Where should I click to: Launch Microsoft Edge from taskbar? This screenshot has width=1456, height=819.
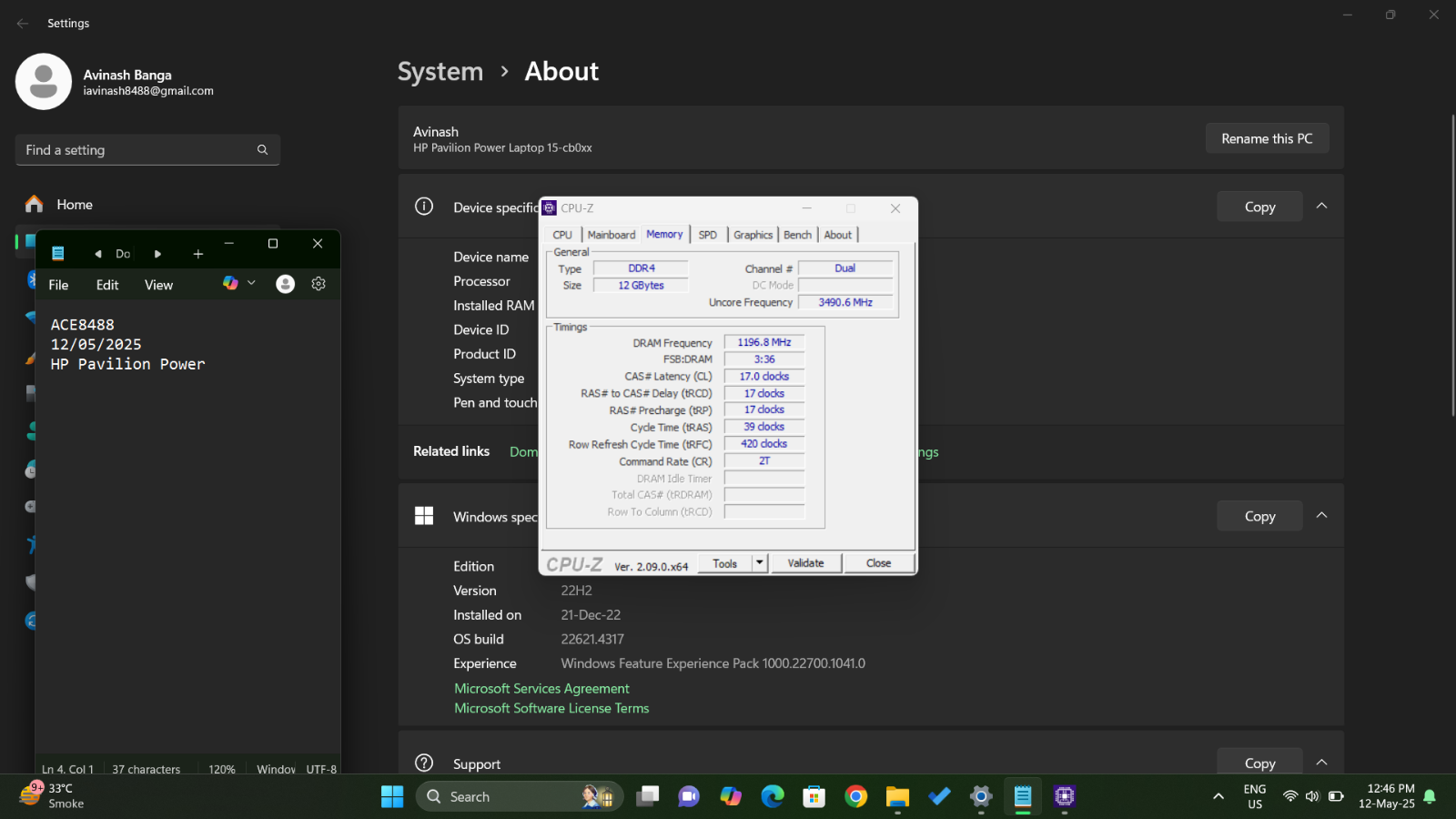coord(773,797)
